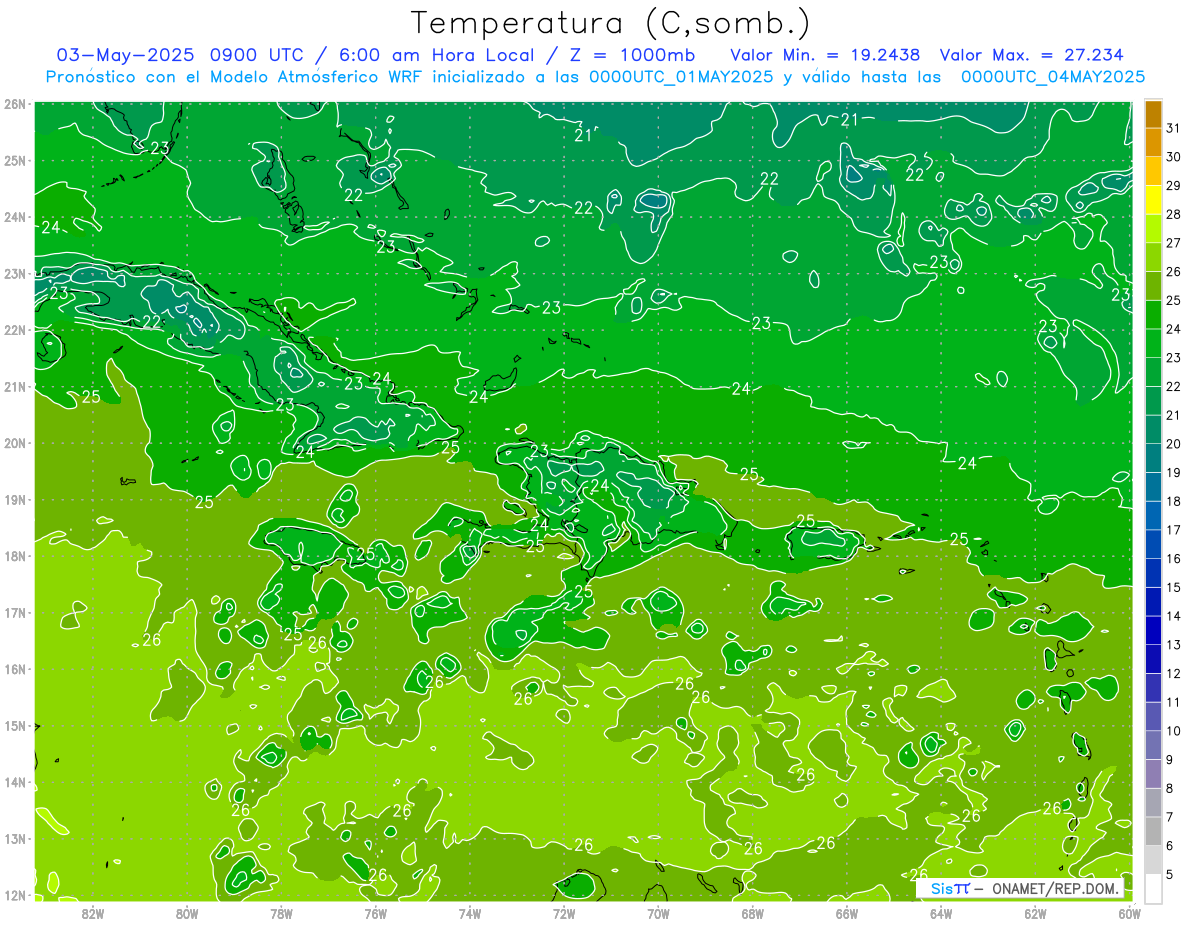The width and height of the screenshot is (1200, 927).
Task: Pick the blue legend color between 16 and 17
Action: tap(1153, 545)
